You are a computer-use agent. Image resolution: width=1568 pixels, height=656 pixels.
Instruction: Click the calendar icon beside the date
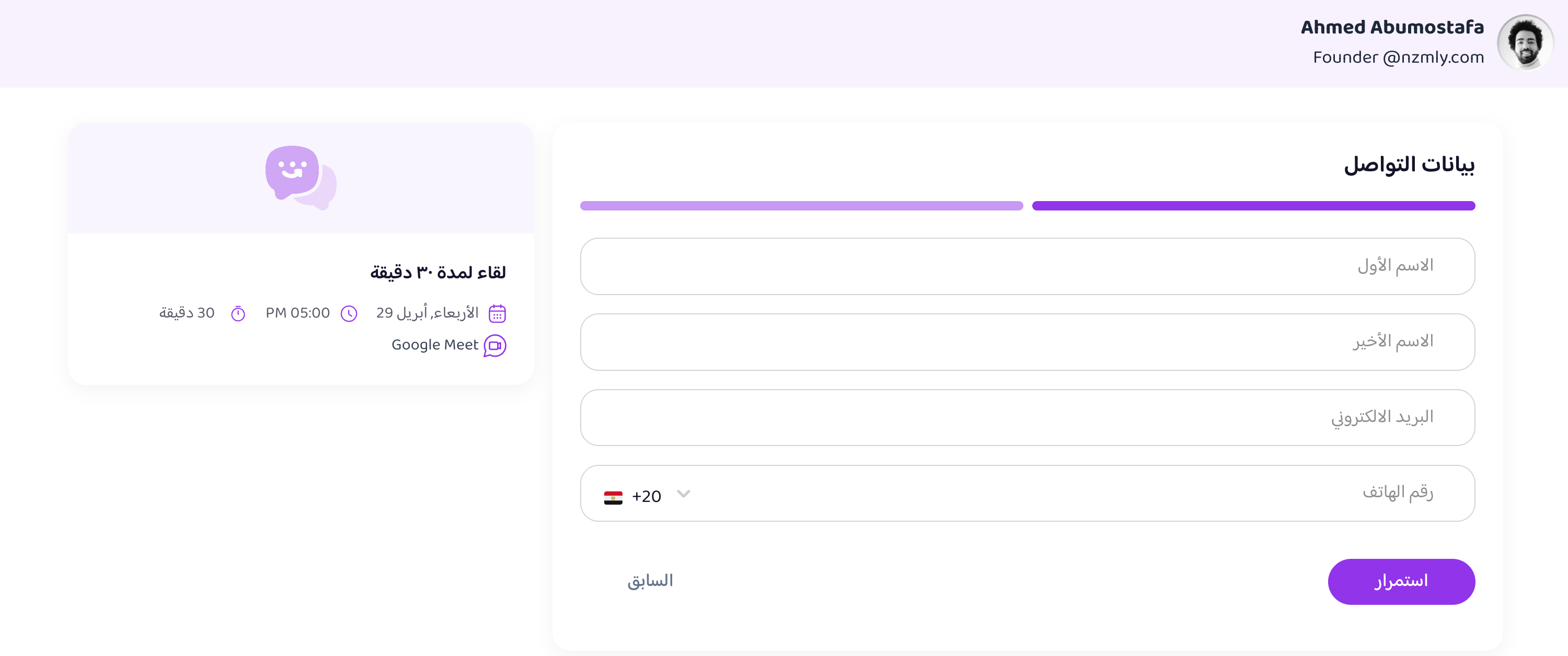[x=497, y=313]
